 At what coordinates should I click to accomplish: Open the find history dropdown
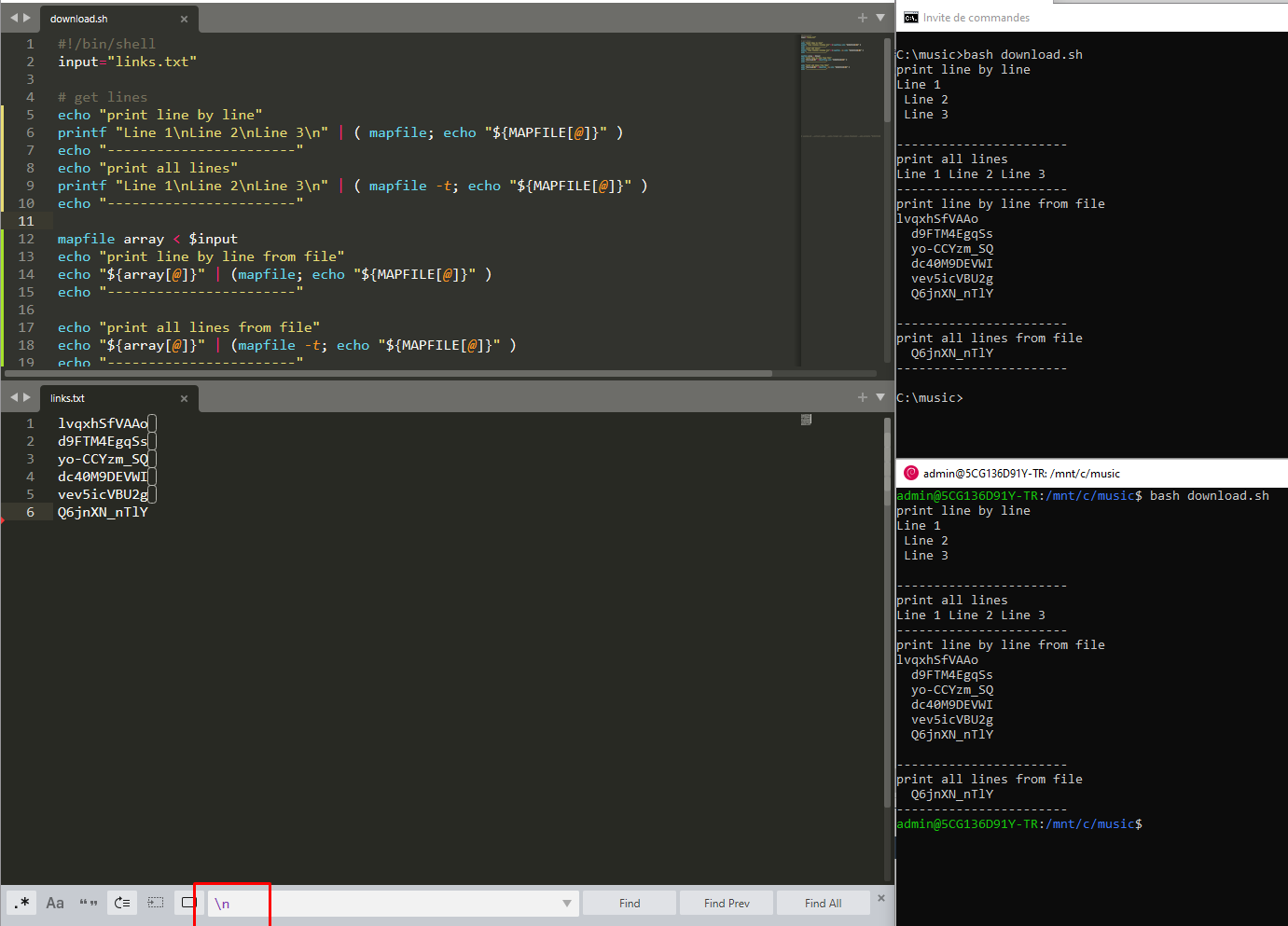coord(566,904)
